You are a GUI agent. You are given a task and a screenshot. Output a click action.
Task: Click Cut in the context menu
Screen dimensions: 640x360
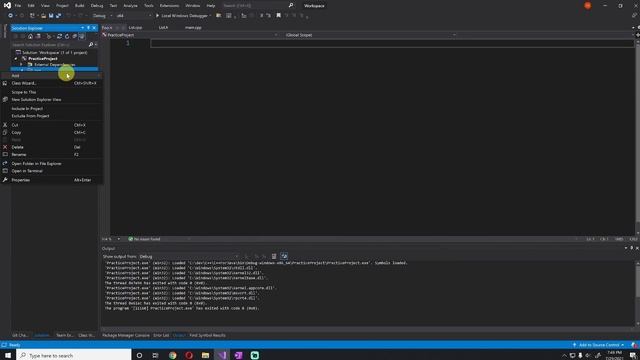[x=51, y=125]
